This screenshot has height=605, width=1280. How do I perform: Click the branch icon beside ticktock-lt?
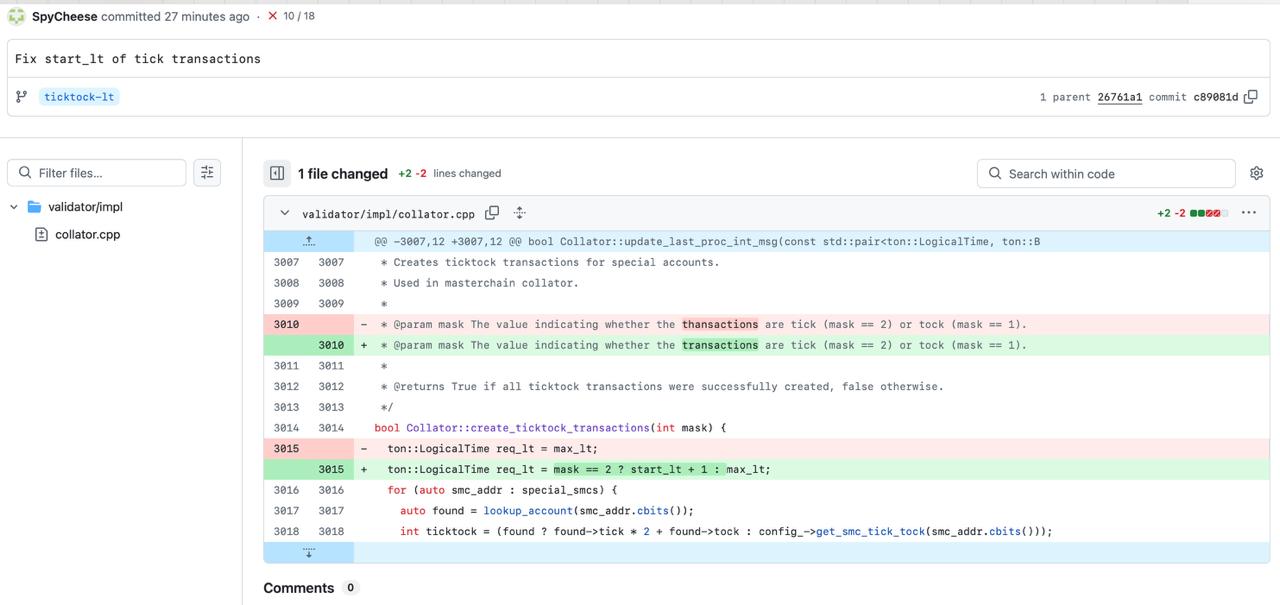coord(21,97)
